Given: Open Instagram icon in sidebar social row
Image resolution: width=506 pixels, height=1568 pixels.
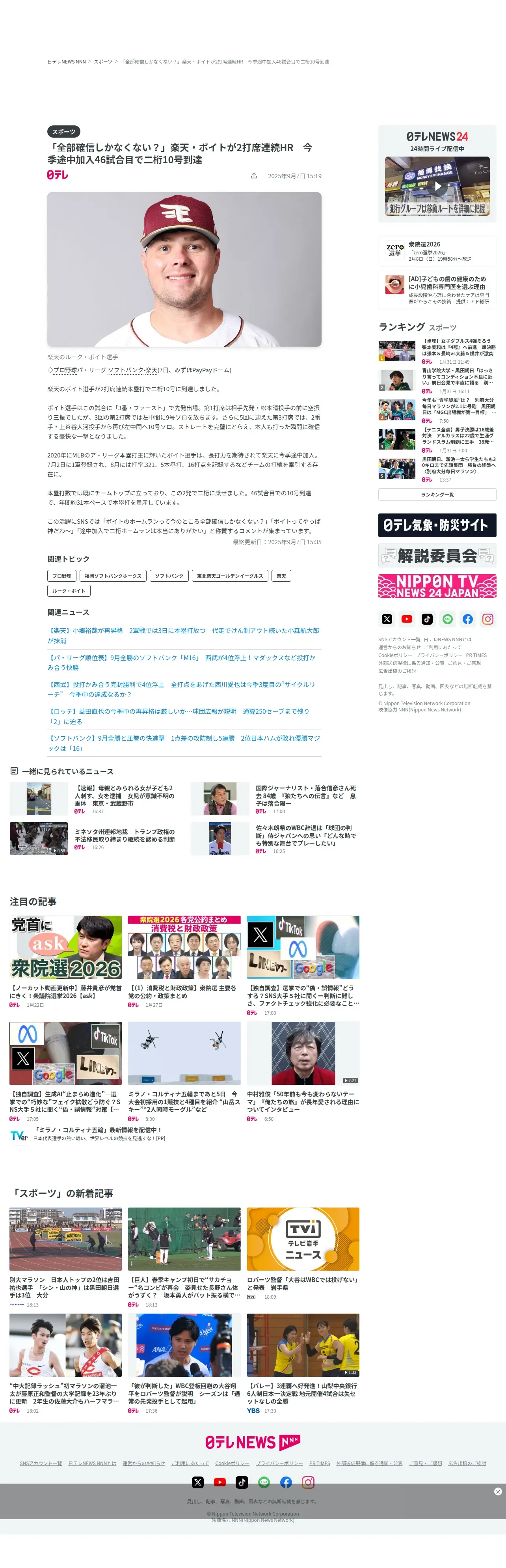Looking at the screenshot, I should [x=488, y=619].
